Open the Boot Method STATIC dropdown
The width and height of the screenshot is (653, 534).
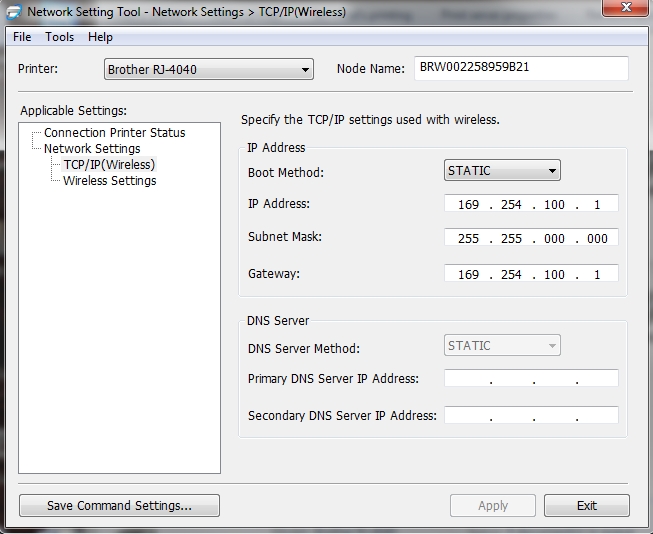coord(502,171)
